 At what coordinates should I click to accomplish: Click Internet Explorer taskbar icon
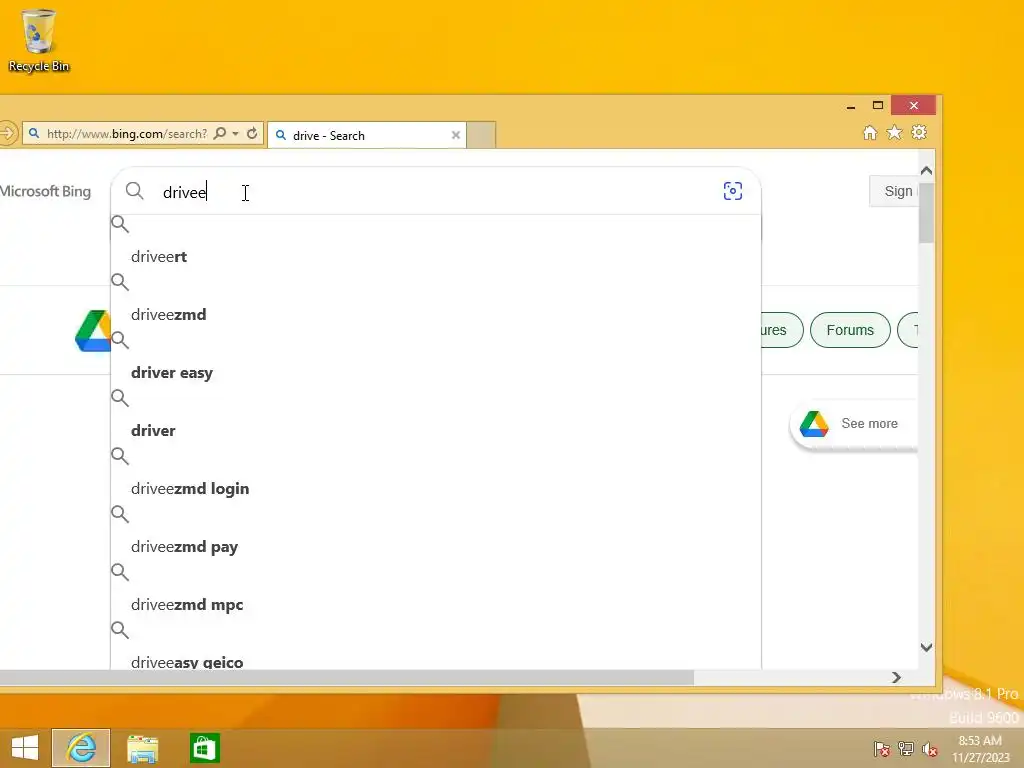(81, 747)
